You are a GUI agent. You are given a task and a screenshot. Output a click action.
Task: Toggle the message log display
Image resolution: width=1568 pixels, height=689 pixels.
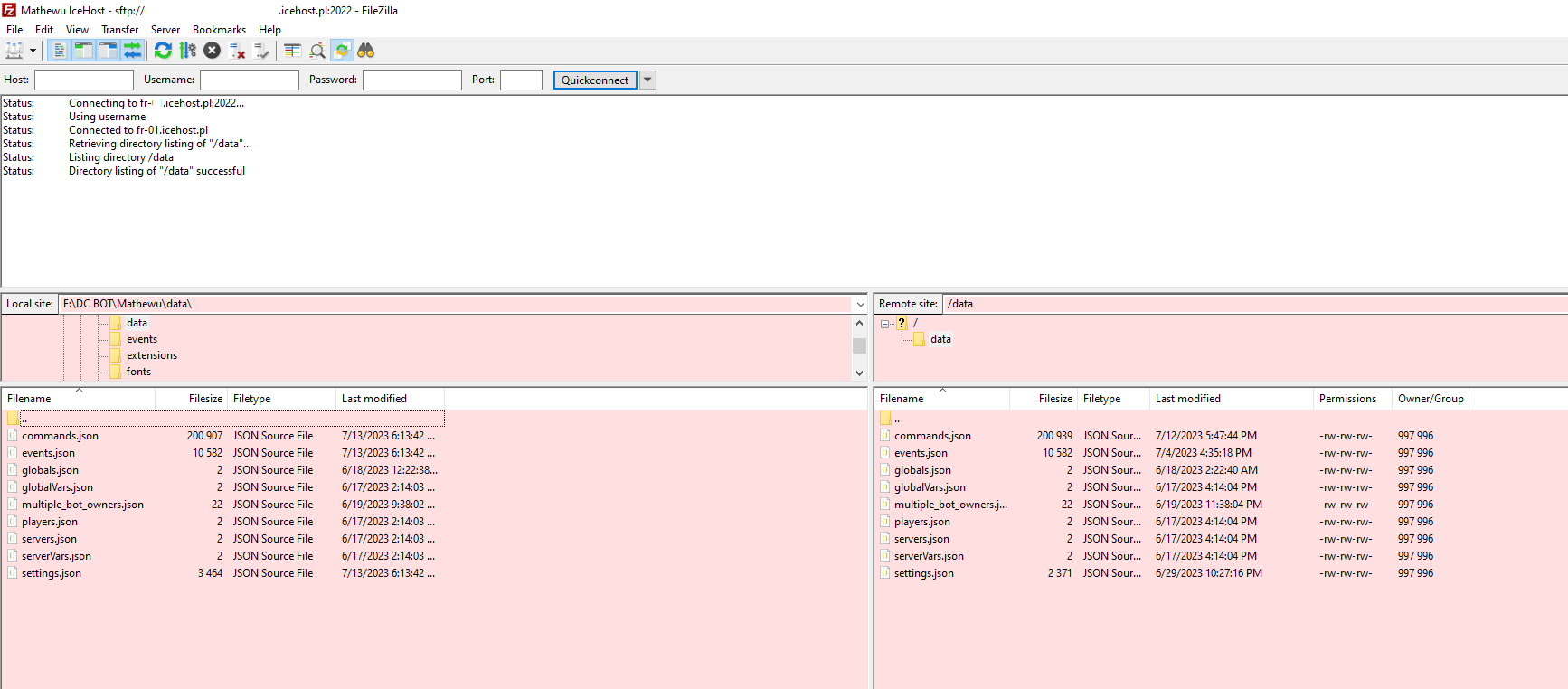click(x=59, y=51)
